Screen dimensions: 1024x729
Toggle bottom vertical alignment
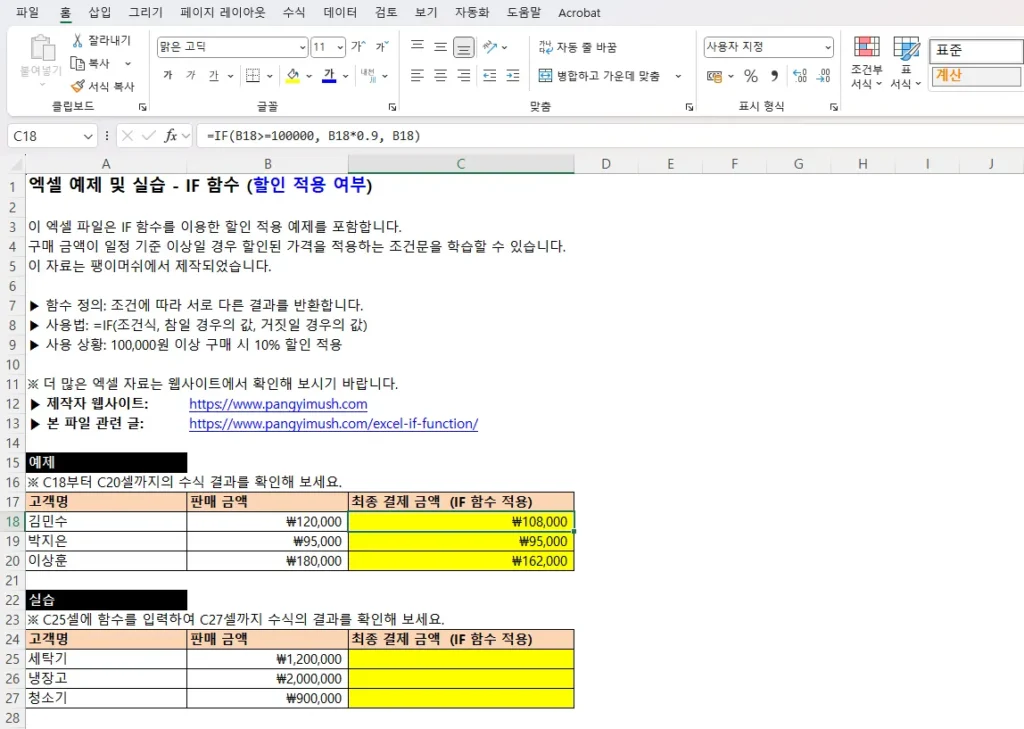click(464, 46)
